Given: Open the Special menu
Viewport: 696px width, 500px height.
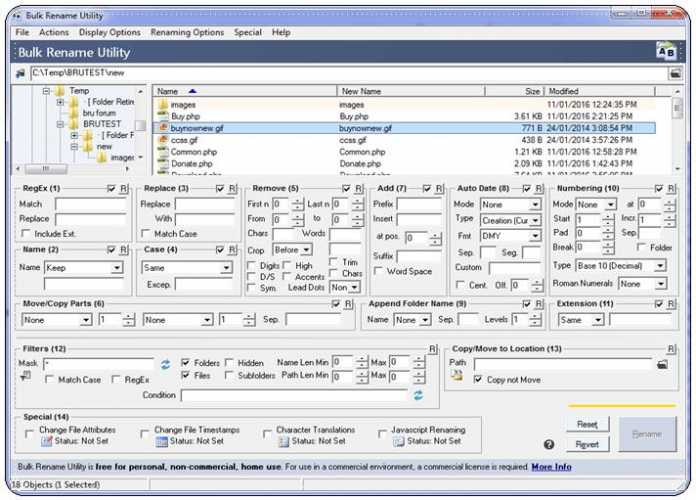Looking at the screenshot, I should point(248,32).
